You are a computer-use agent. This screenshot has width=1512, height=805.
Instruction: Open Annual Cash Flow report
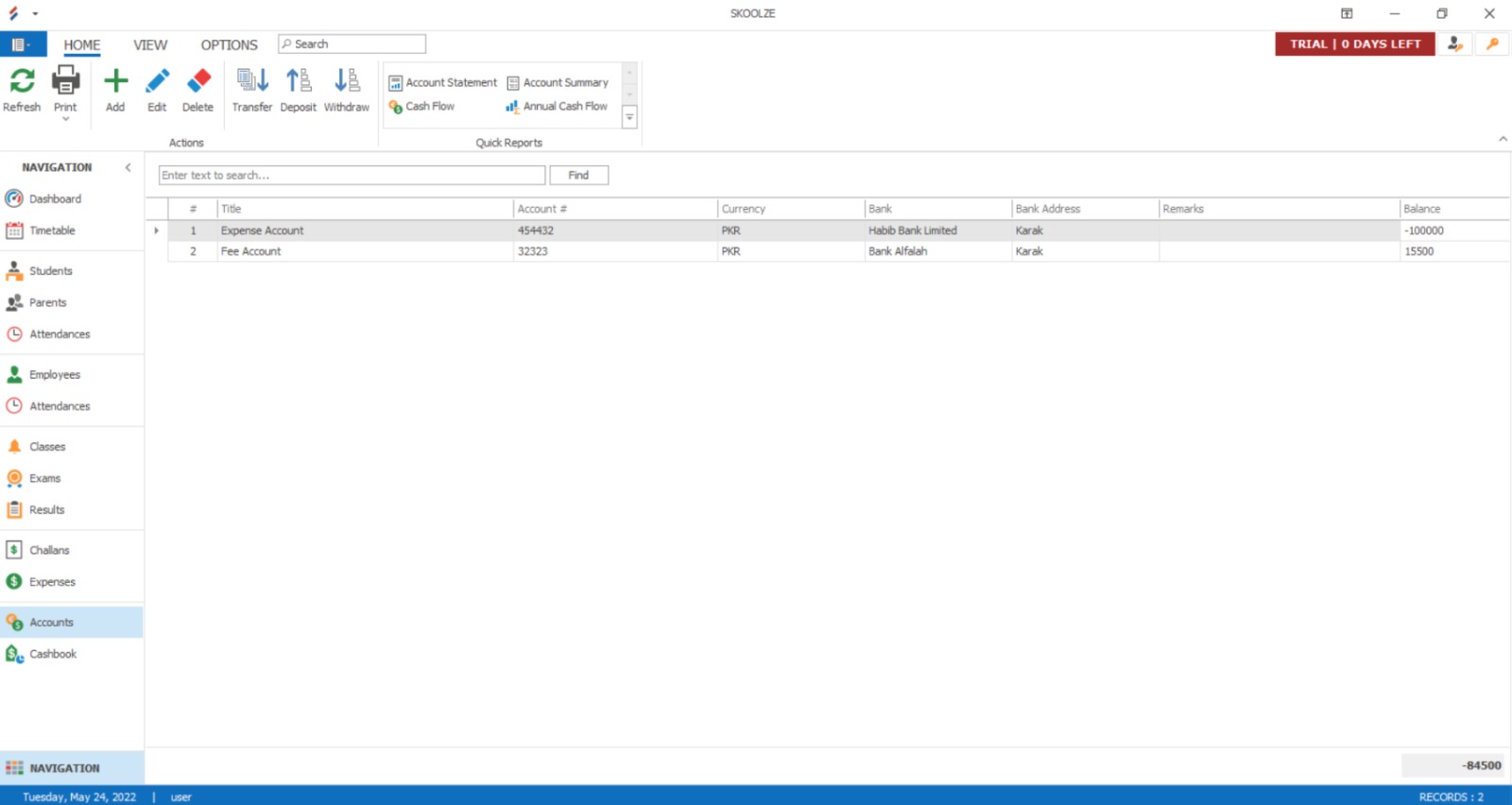pos(557,107)
